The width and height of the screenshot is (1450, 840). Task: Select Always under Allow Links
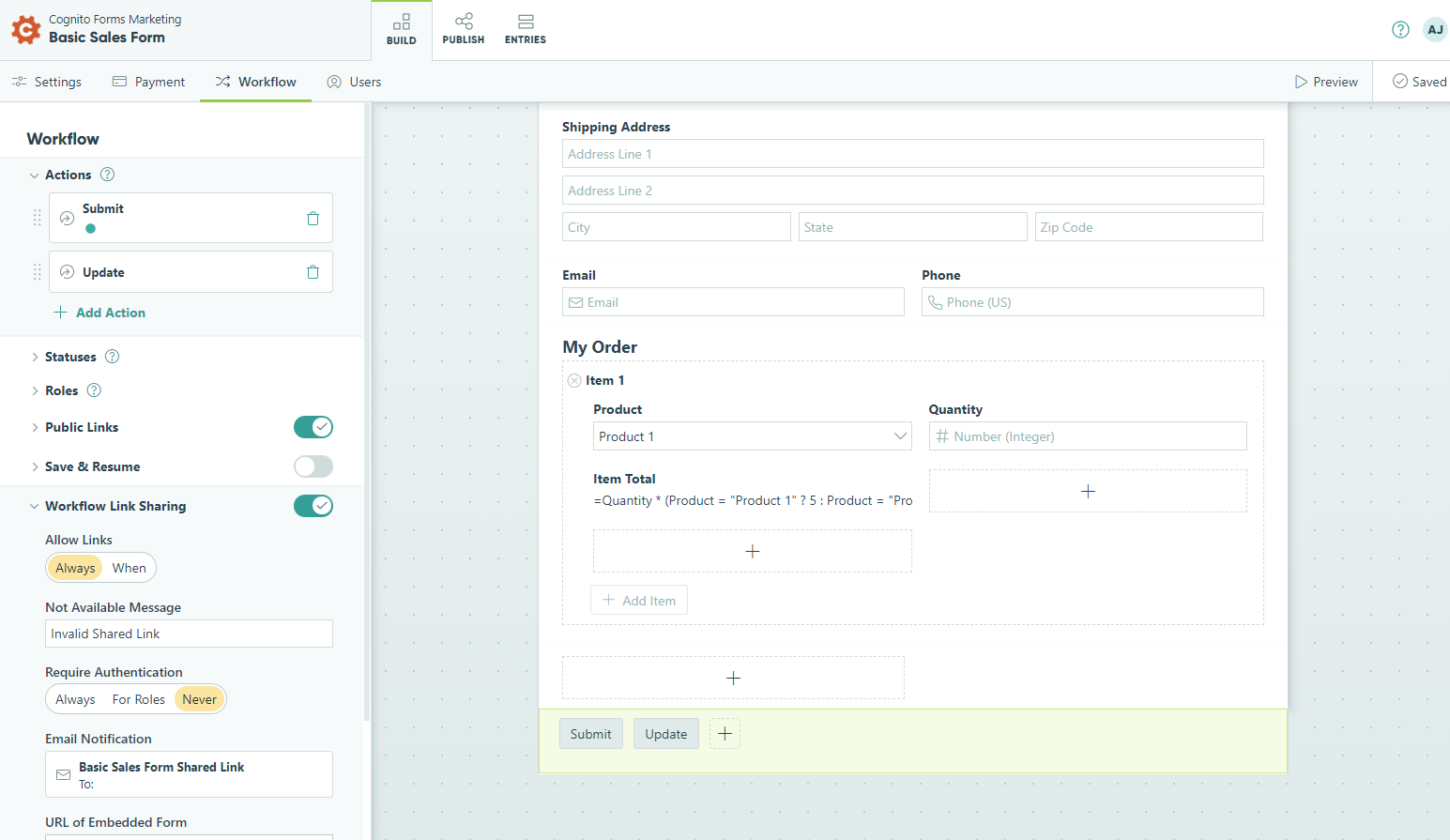75,568
